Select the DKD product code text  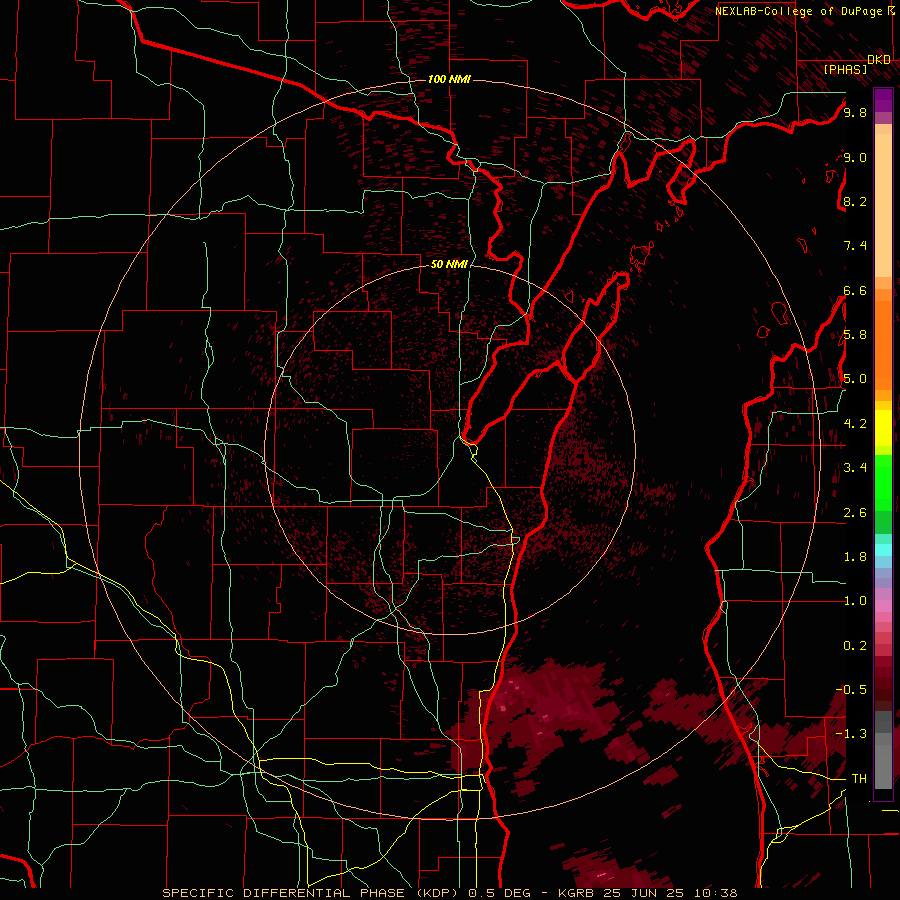pos(879,60)
